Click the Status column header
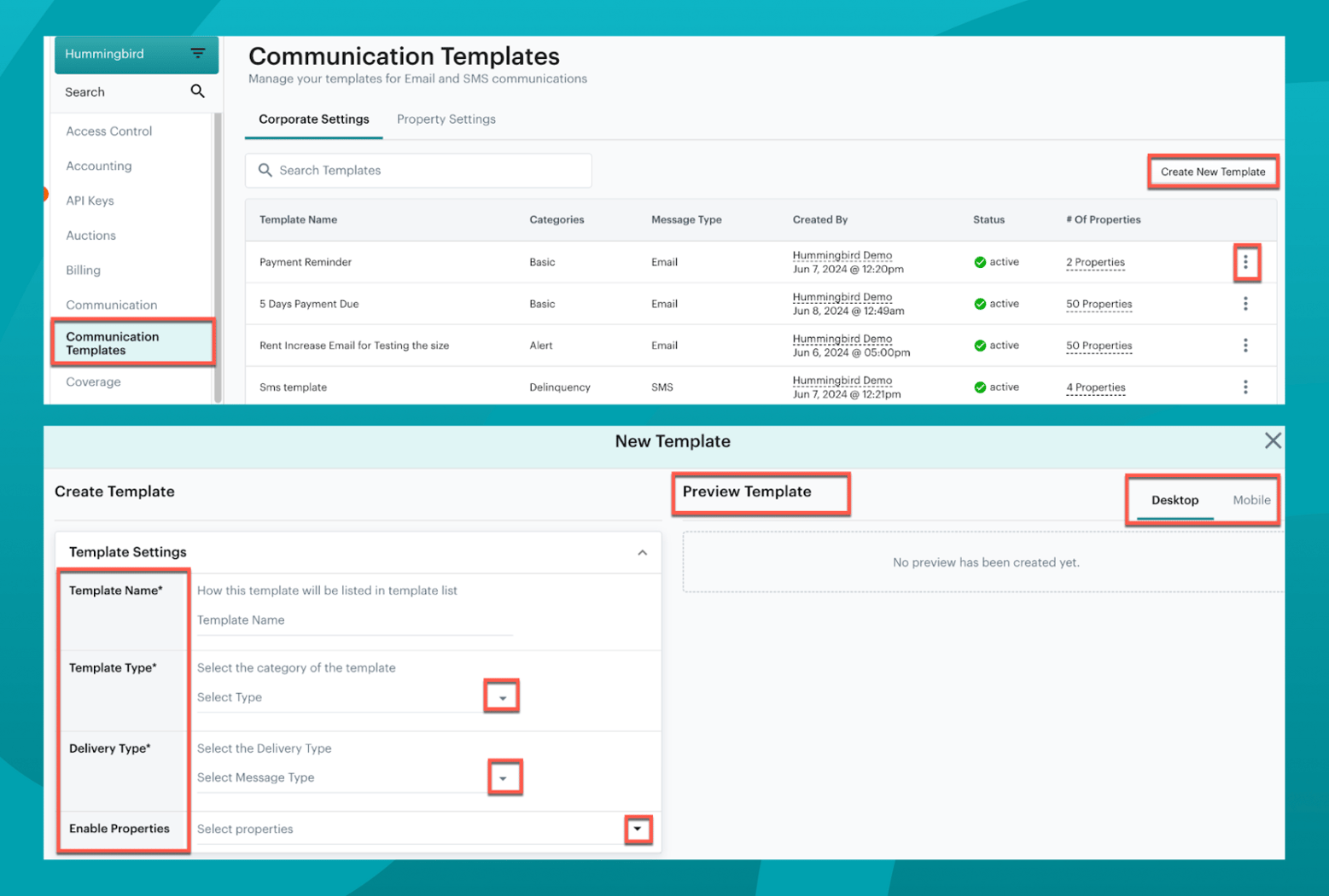The height and width of the screenshot is (896, 1329). pyautogui.click(x=988, y=220)
